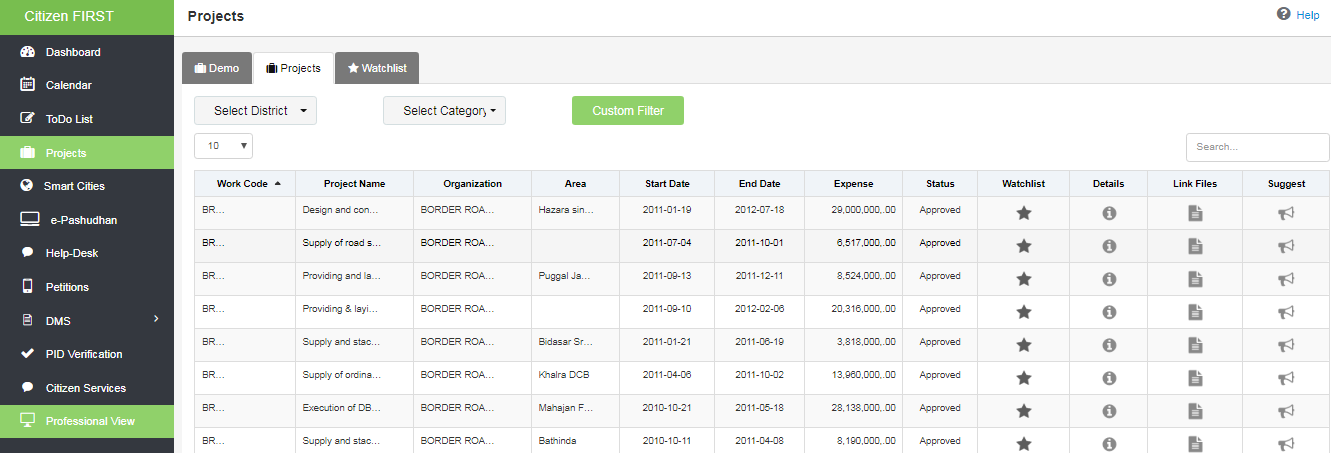Switch to the Demo tab
This screenshot has width=1331, height=453.
point(216,68)
